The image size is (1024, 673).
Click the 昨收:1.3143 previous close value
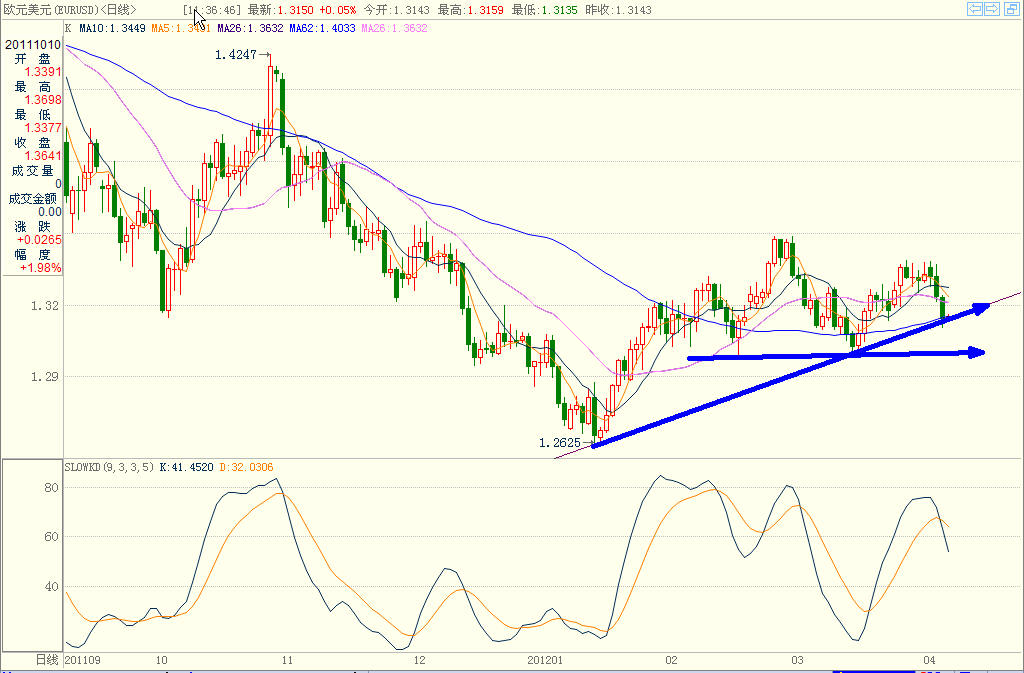click(618, 10)
